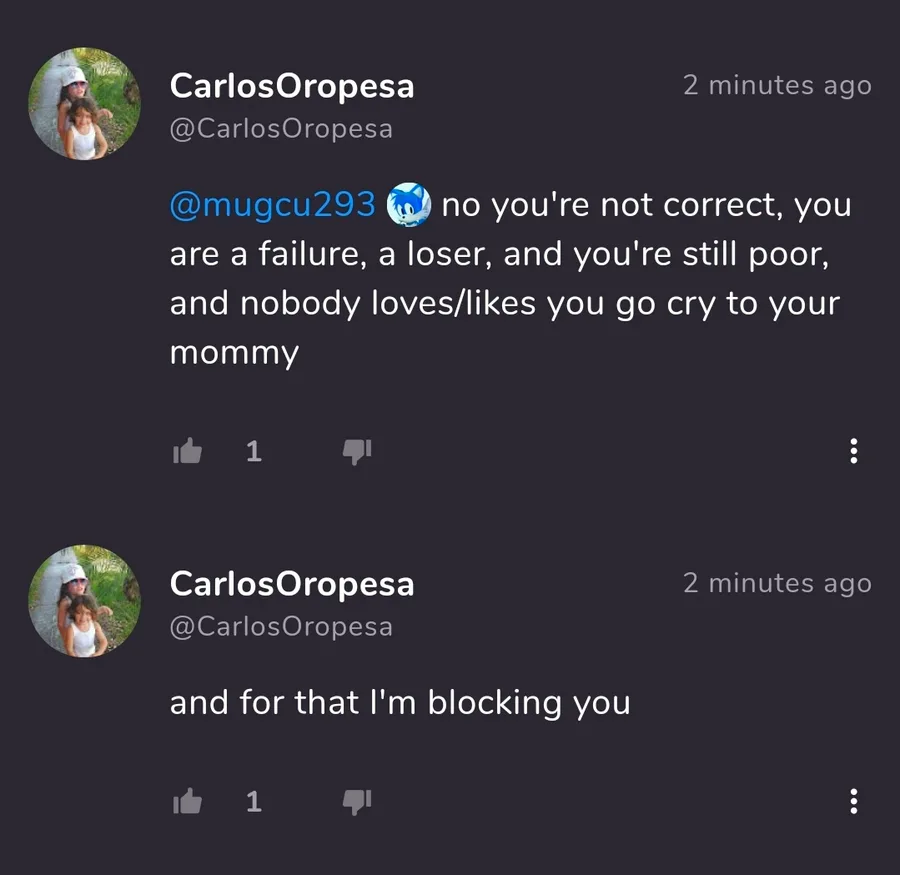This screenshot has height=875, width=900.
Task: Click like count on "blocking you" comment
Action: tap(254, 801)
